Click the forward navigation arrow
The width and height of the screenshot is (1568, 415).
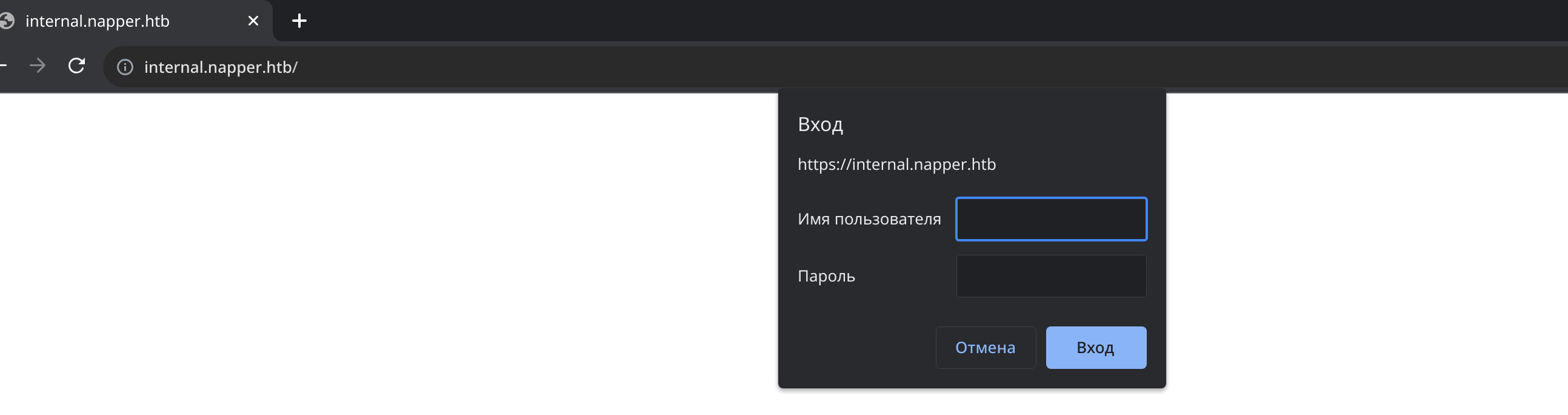point(38,66)
